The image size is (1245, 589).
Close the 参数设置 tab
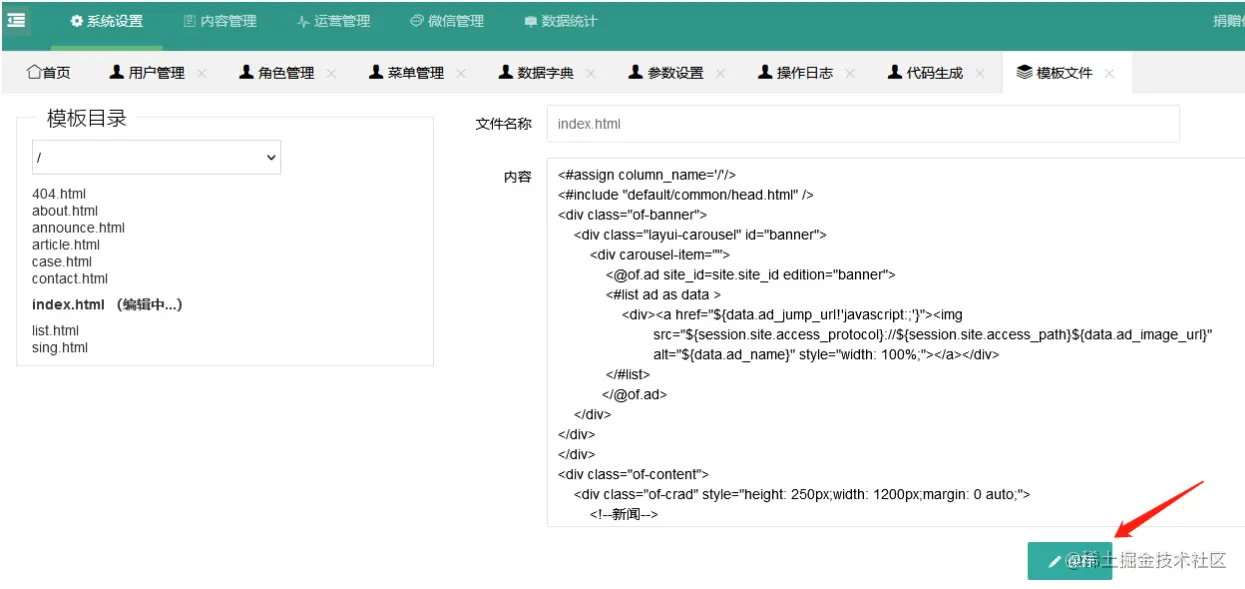tap(720, 73)
